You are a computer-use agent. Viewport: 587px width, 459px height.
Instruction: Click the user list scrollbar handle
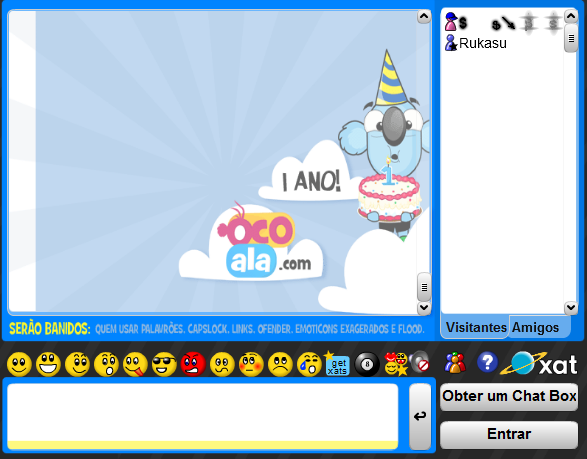[571, 38]
